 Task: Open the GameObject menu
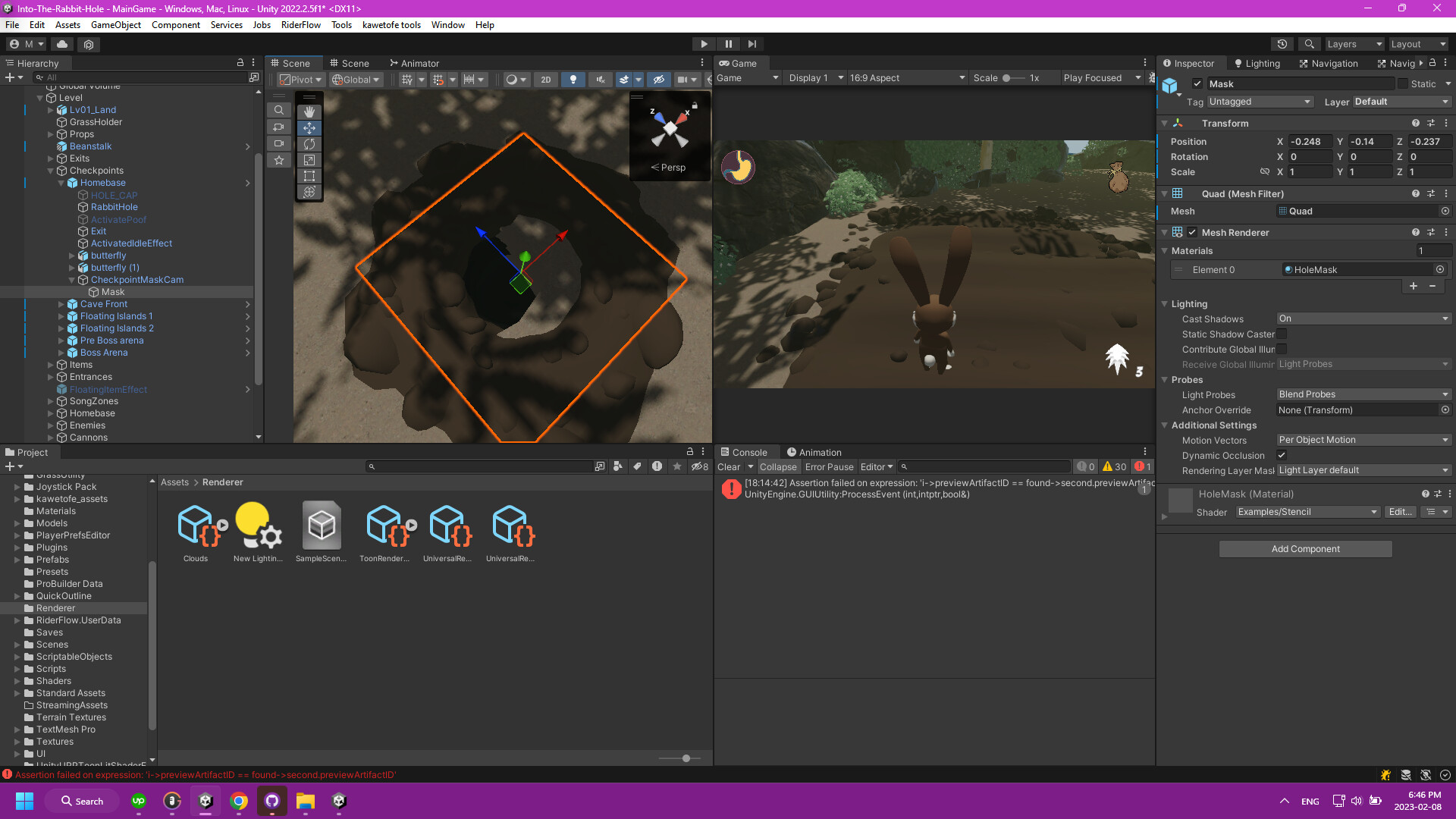point(115,25)
